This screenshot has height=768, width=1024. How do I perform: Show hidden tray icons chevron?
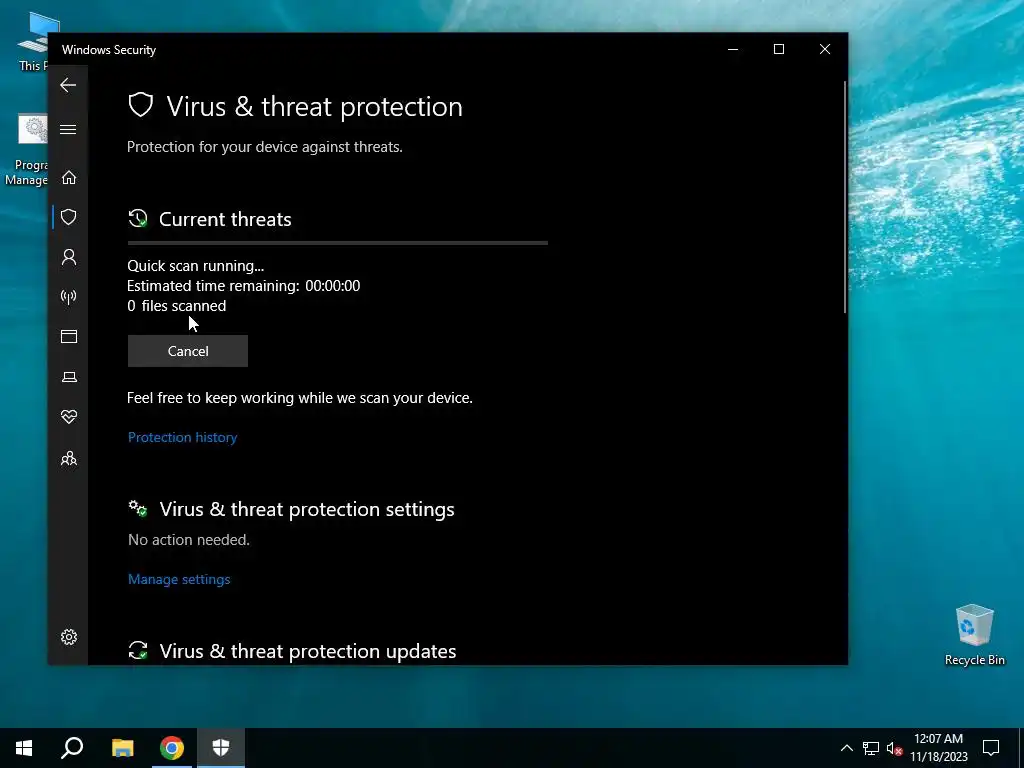click(846, 748)
